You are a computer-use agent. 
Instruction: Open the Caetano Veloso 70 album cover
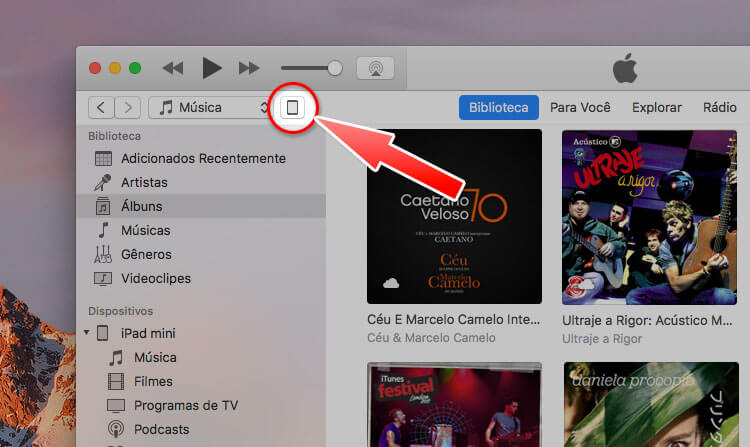(x=454, y=216)
